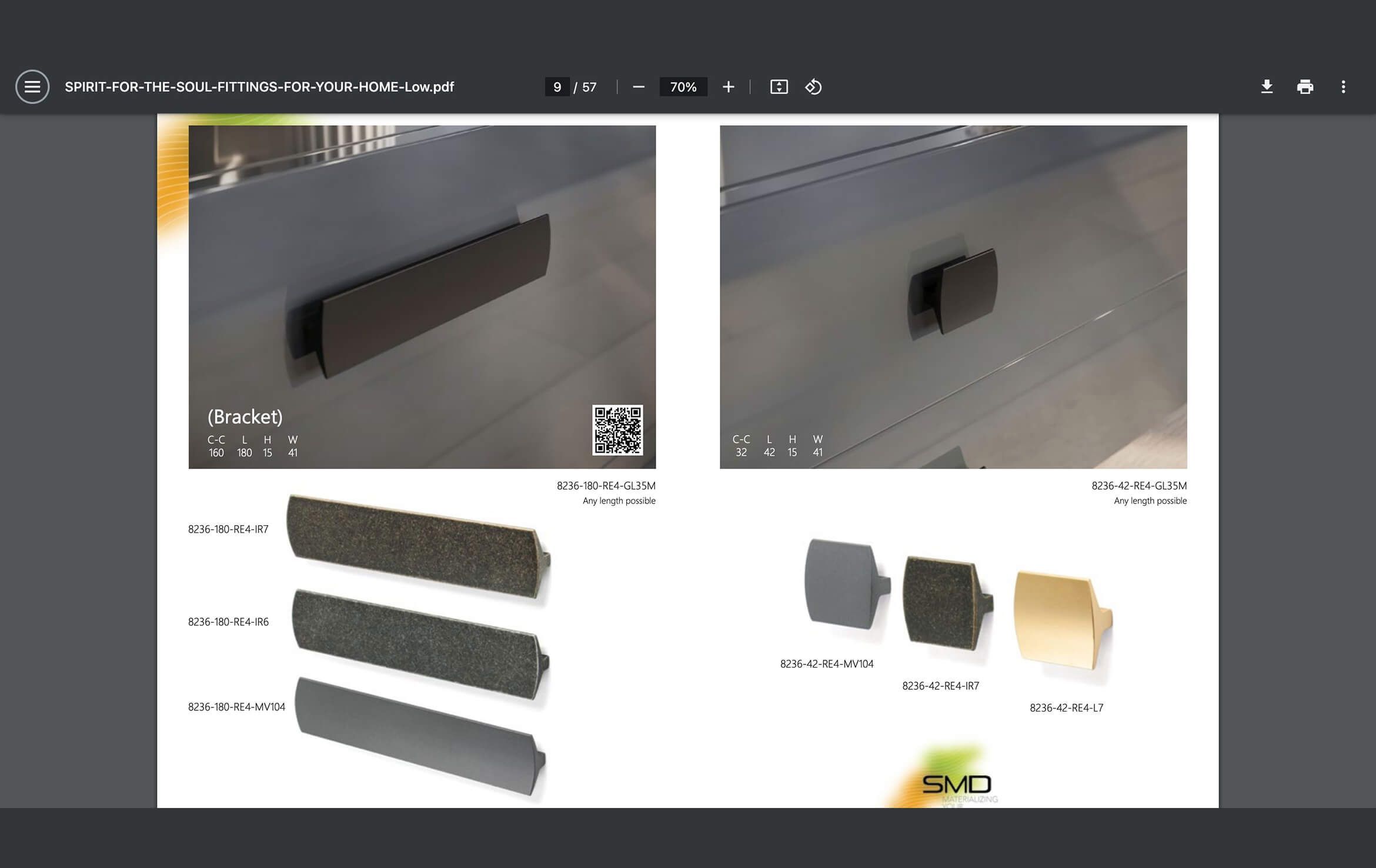Edit the zoom percentage value field
Screen dimensions: 1376x868
point(683,86)
